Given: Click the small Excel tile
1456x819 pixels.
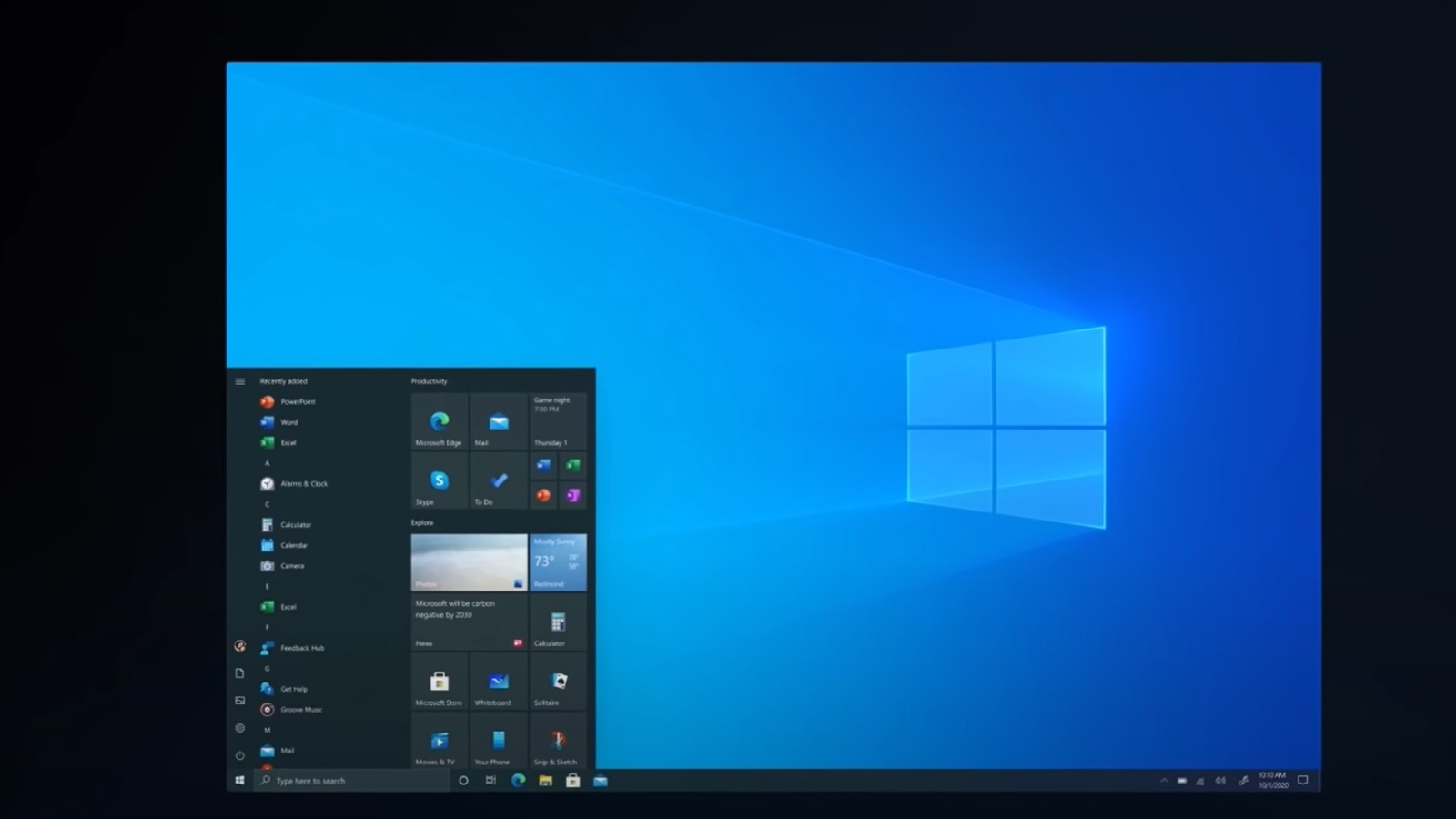Looking at the screenshot, I should click(573, 466).
